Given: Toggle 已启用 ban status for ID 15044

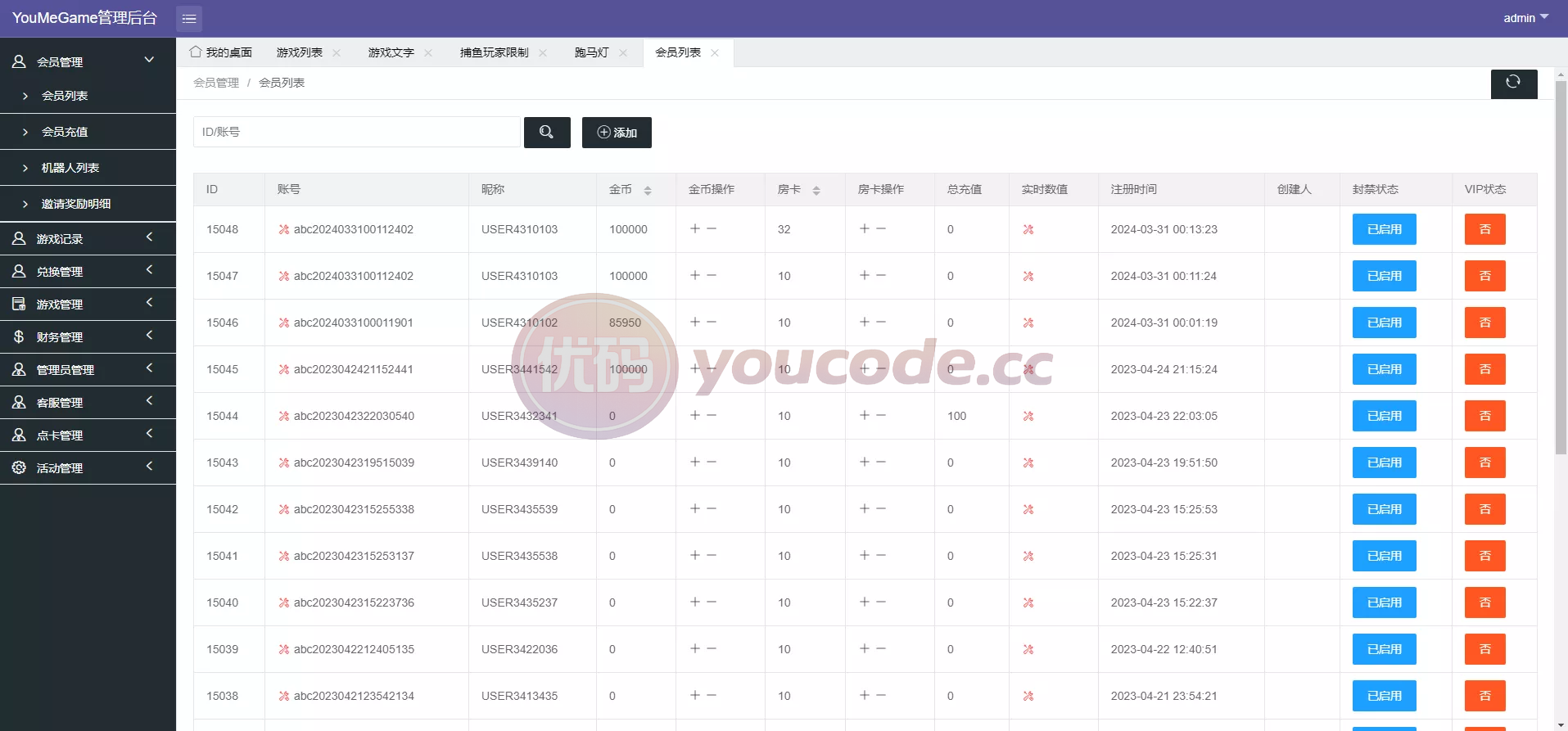Looking at the screenshot, I should [1385, 416].
